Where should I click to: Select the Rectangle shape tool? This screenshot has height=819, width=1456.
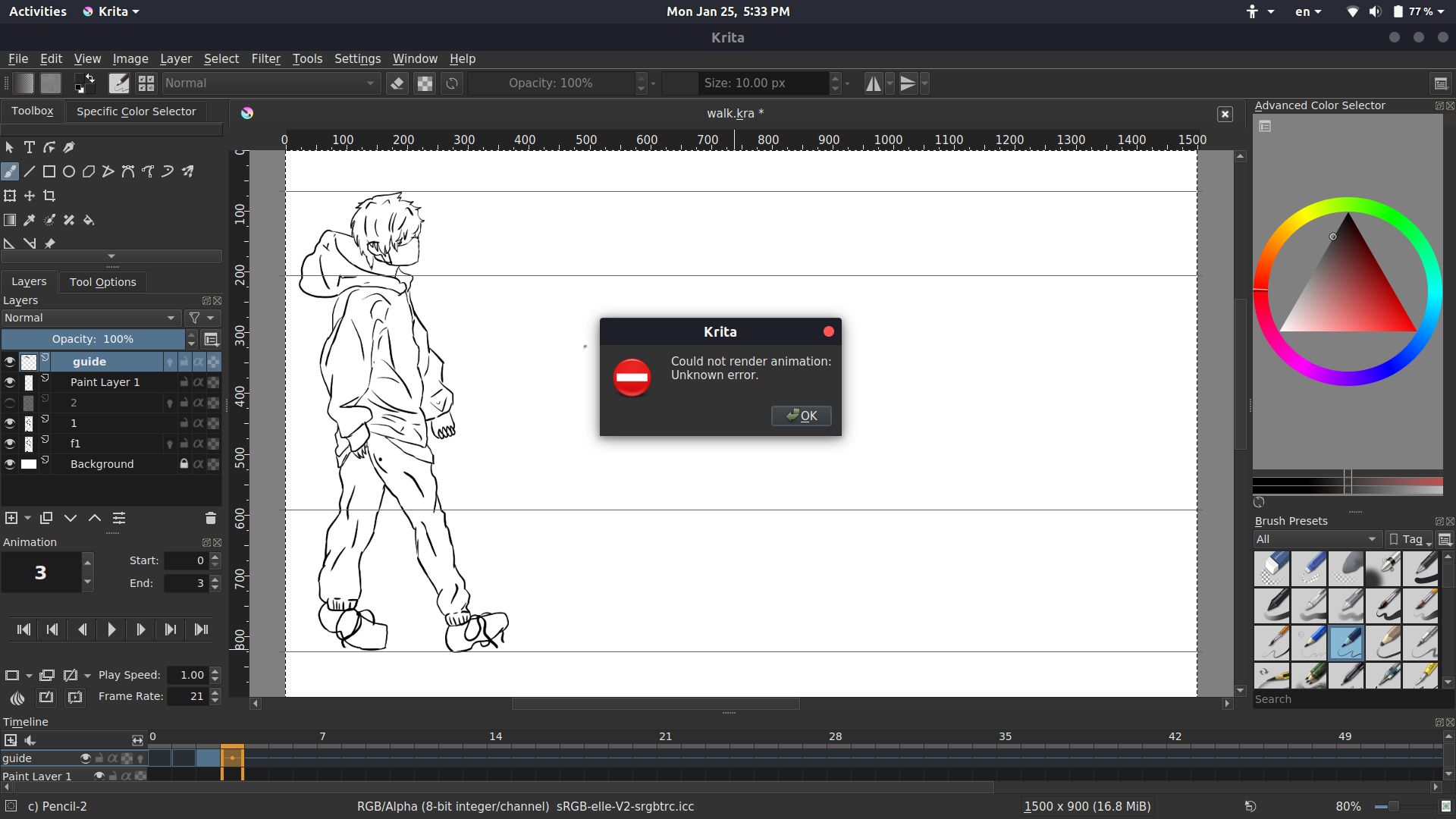[x=49, y=171]
